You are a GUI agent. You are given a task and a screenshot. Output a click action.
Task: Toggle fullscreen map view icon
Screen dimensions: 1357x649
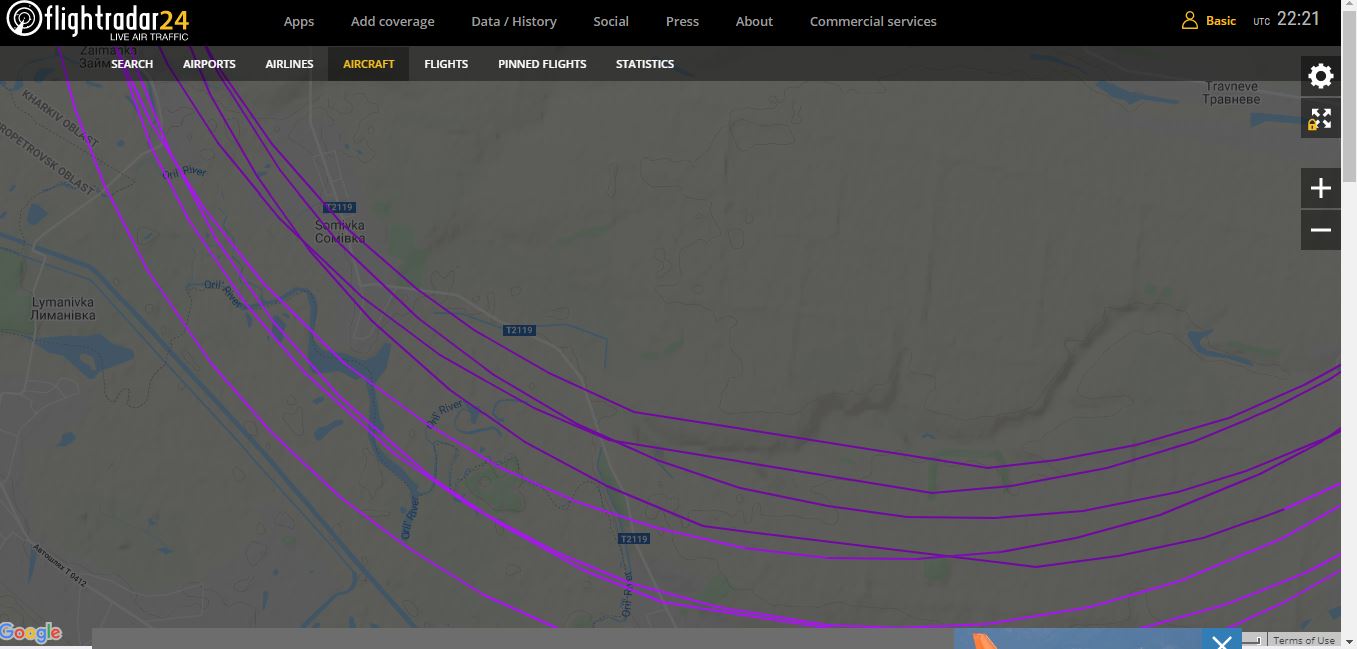[1320, 119]
